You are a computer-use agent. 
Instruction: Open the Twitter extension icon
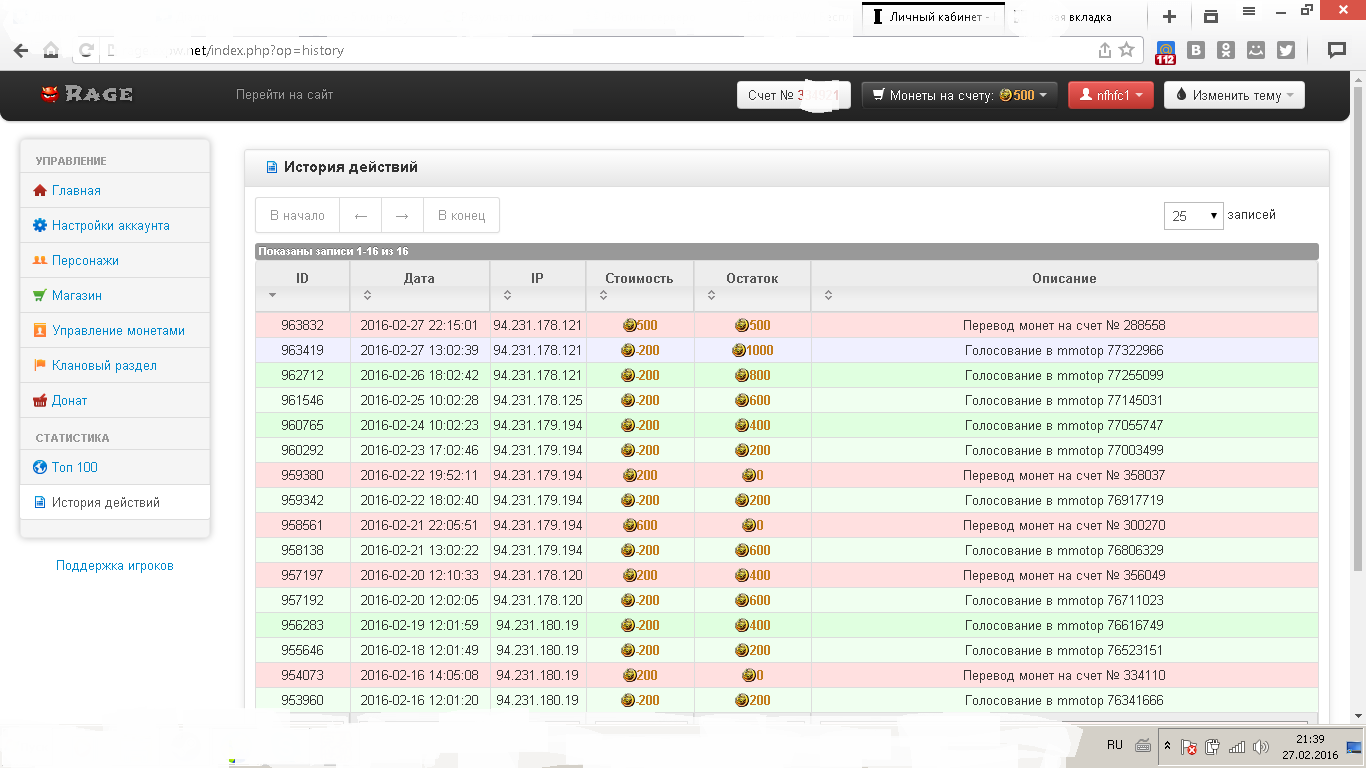pyautogui.click(x=1286, y=50)
